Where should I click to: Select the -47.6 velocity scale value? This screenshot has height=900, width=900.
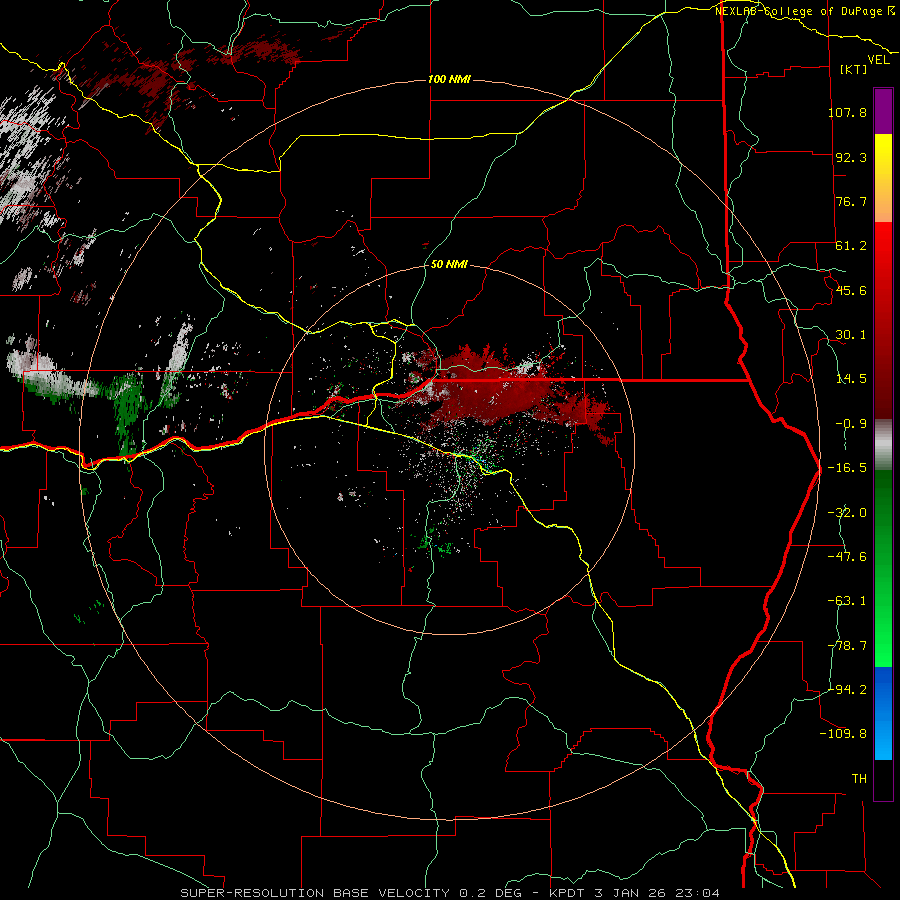click(x=847, y=557)
